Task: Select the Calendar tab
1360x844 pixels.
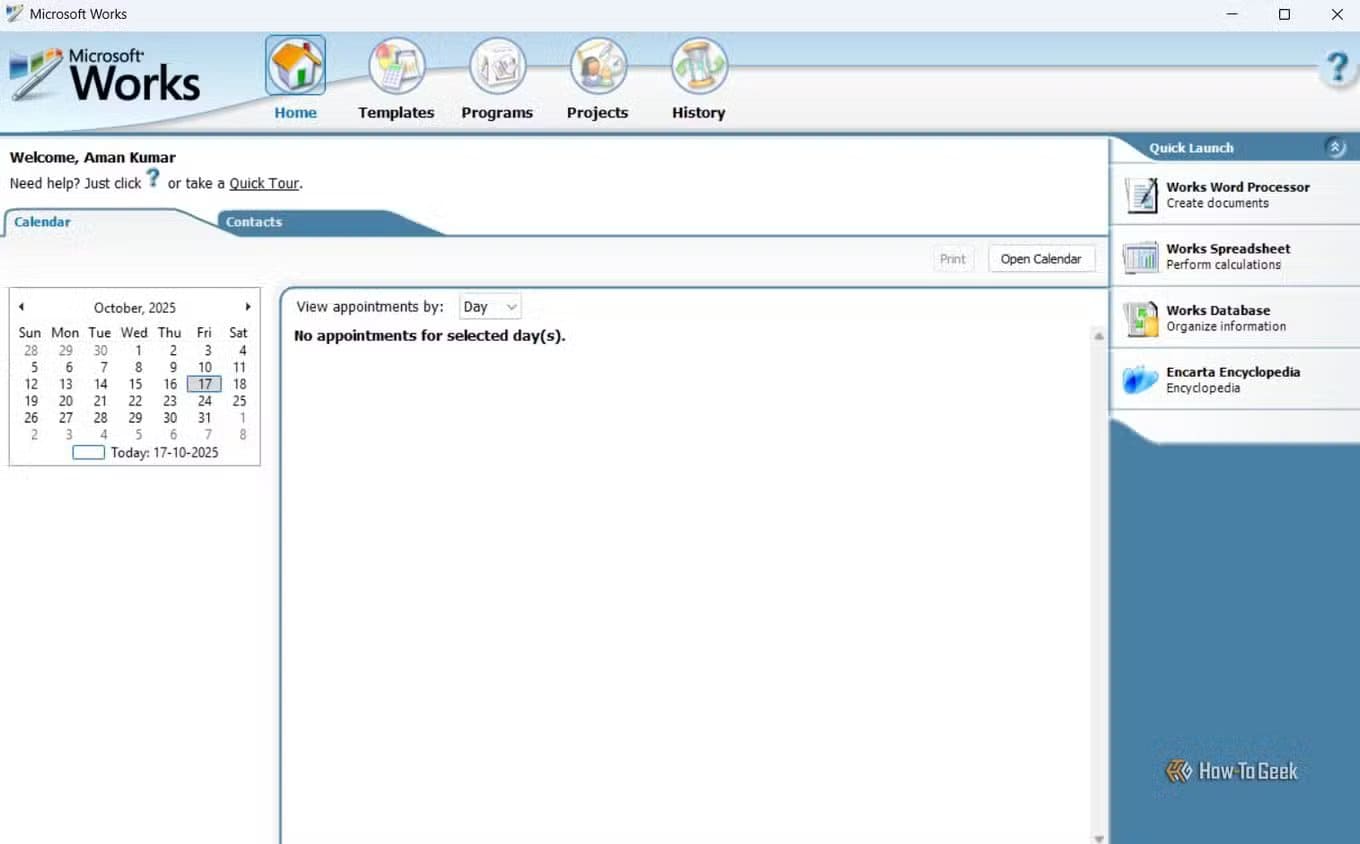Action: (x=42, y=221)
